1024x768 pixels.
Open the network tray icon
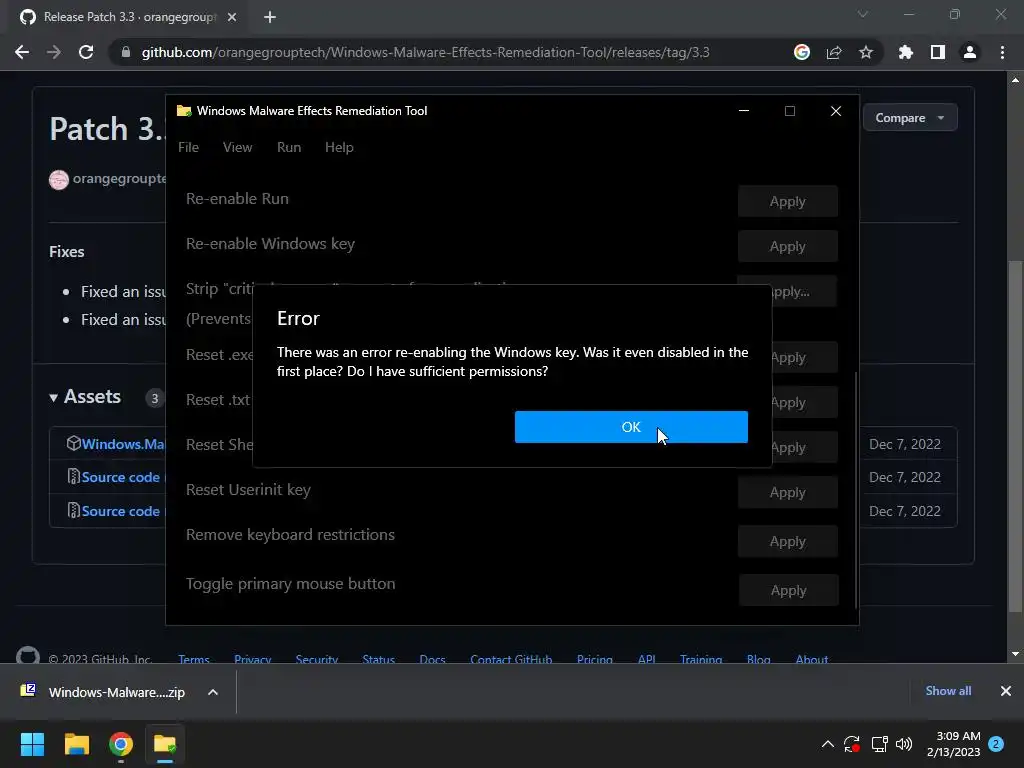tap(879, 744)
